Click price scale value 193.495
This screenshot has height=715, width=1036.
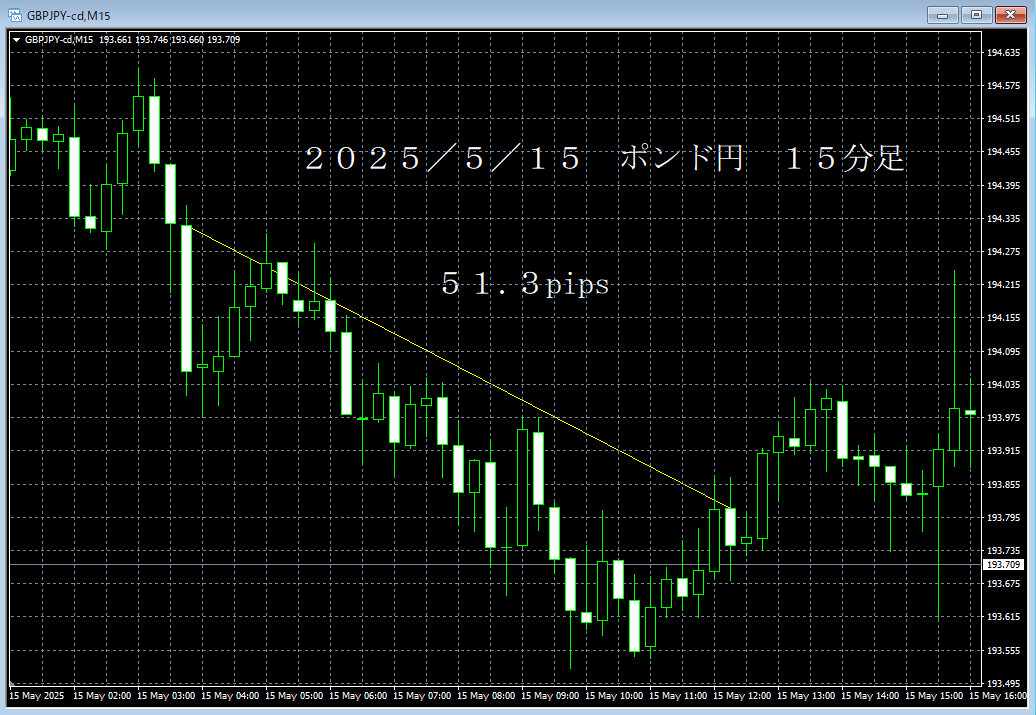[x=1003, y=683]
